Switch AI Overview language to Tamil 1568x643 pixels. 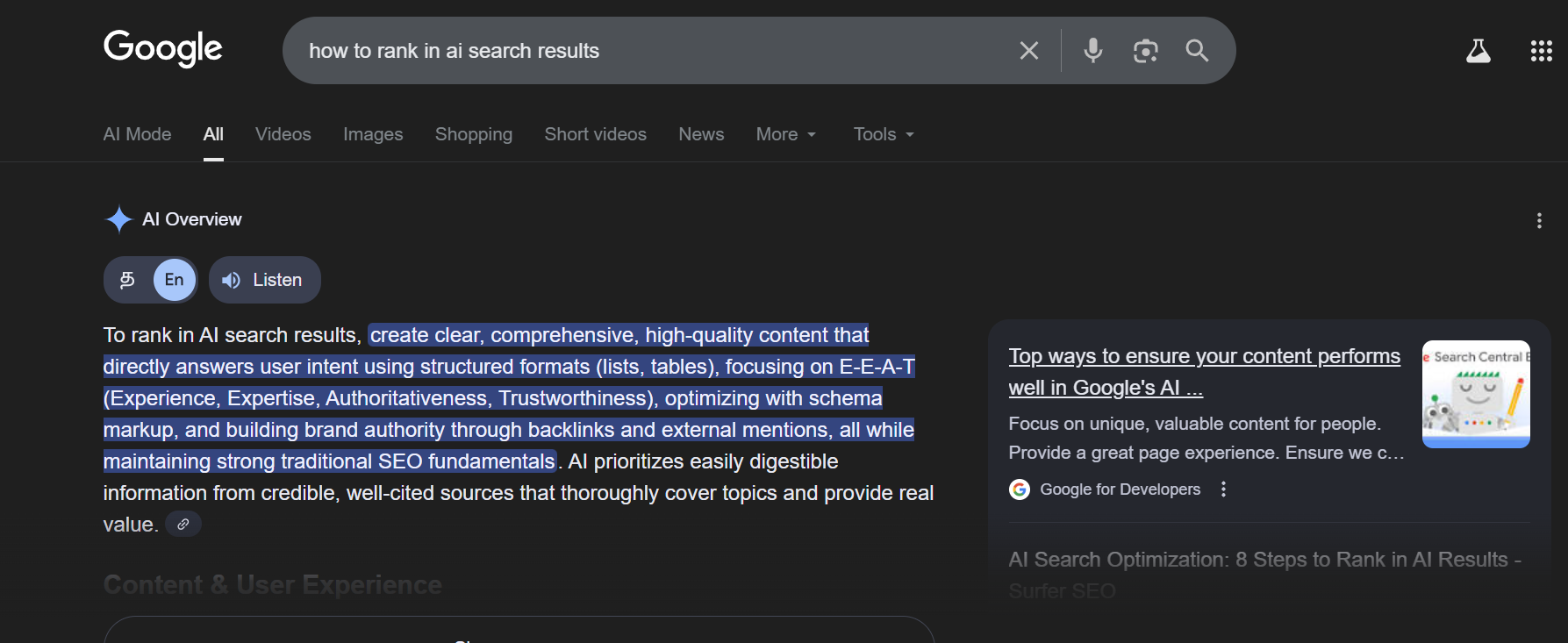pos(128,280)
